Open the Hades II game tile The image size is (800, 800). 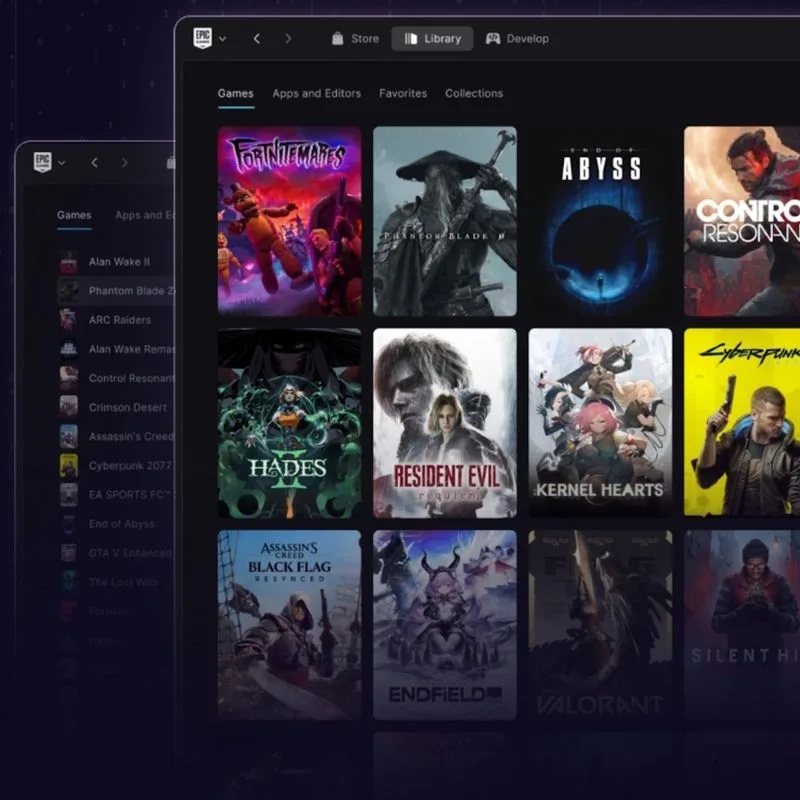pos(289,423)
